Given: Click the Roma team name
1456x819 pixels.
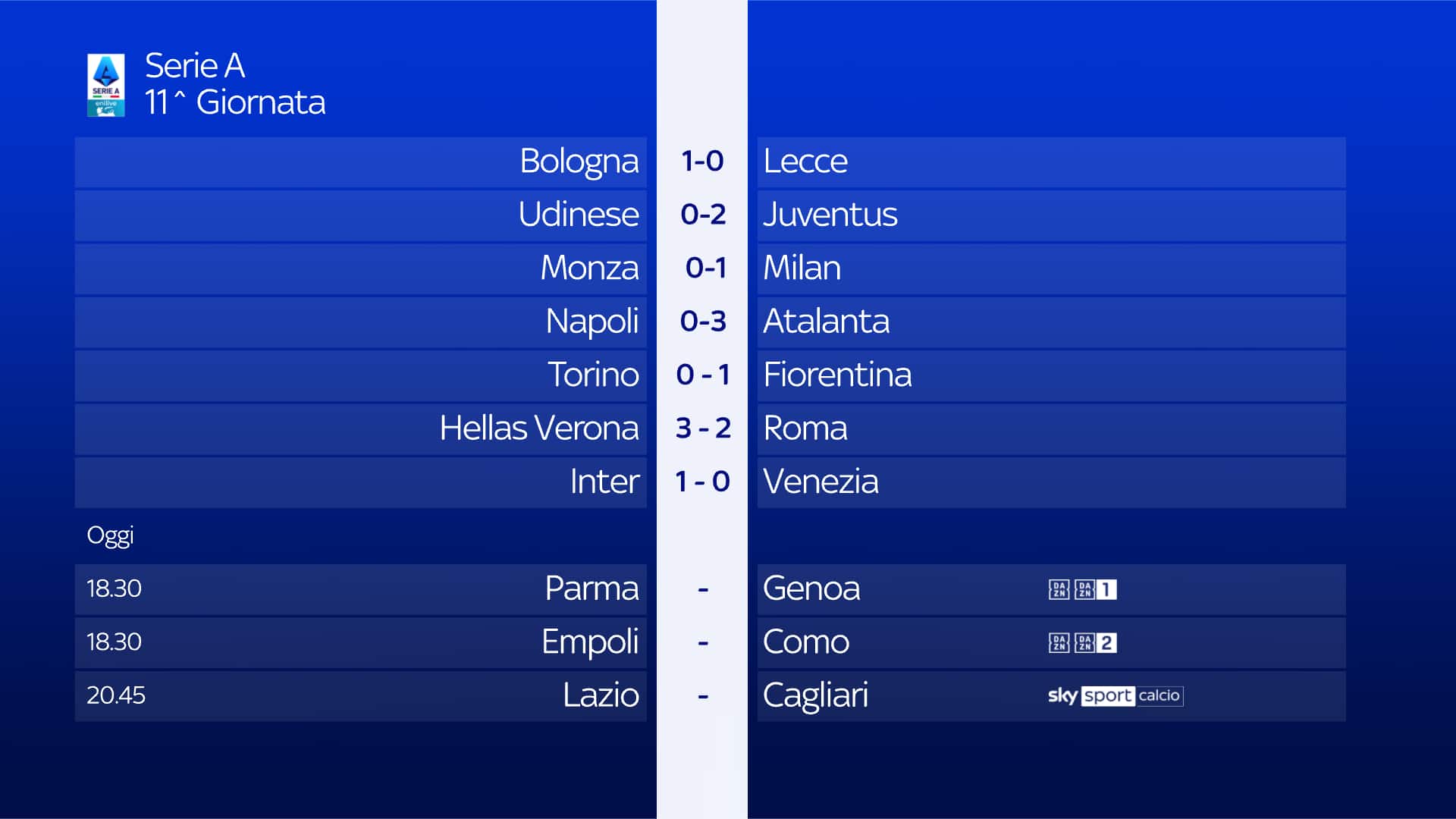Looking at the screenshot, I should (805, 428).
